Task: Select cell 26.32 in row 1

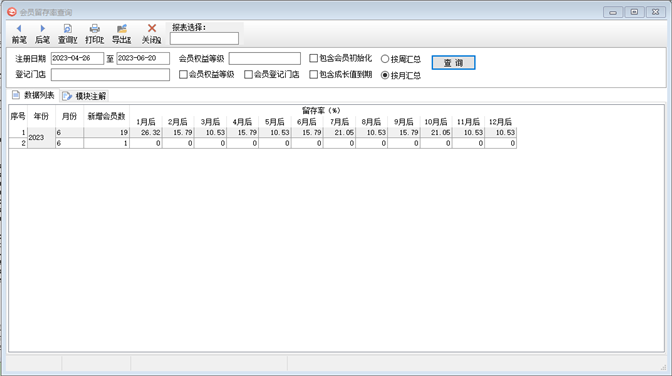Action: pos(146,132)
